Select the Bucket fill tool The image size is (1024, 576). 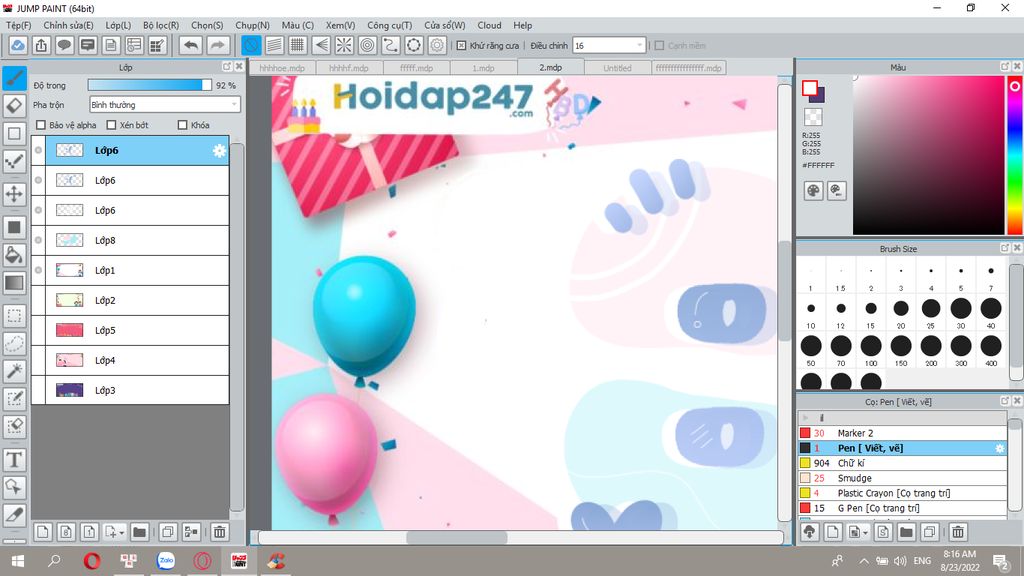click(x=14, y=255)
